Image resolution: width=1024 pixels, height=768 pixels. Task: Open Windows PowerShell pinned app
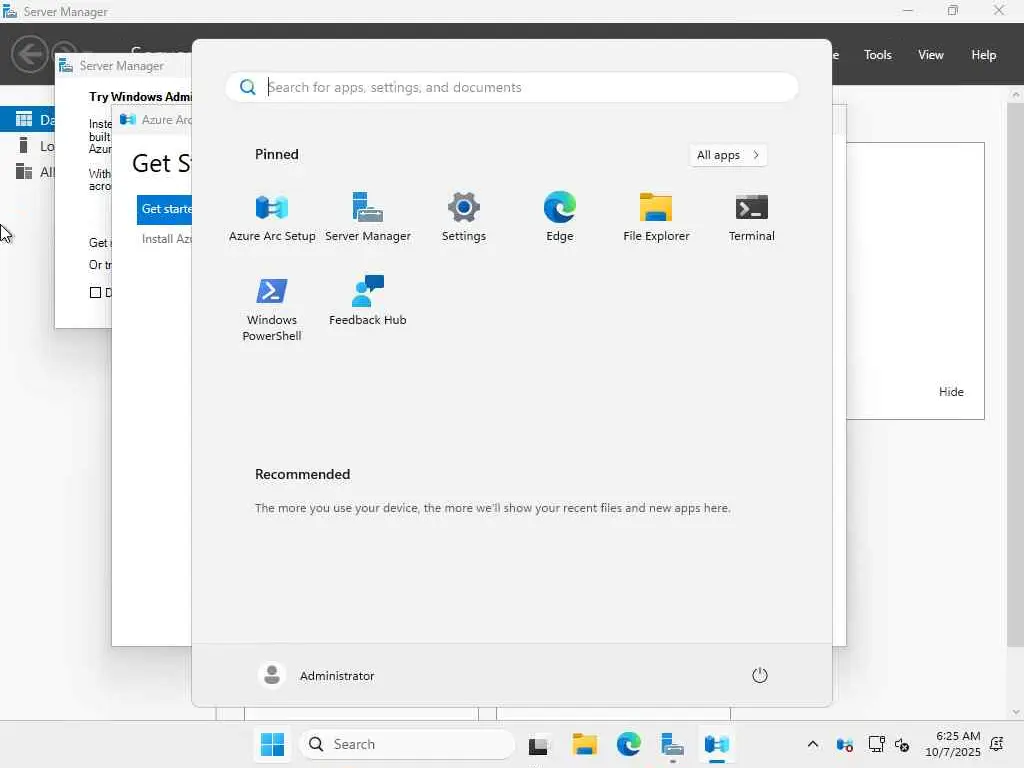[x=272, y=309]
